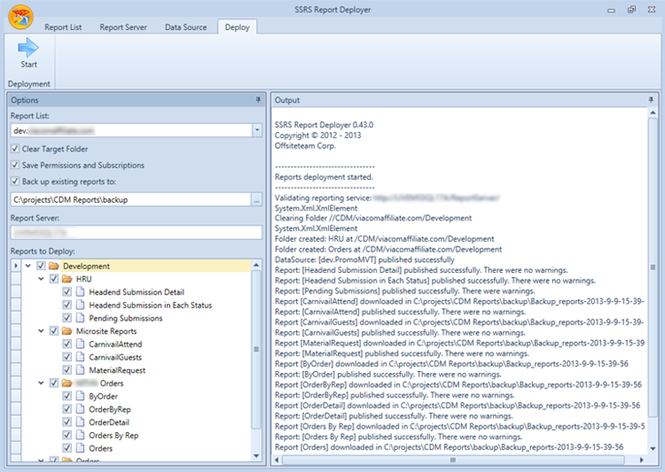This screenshot has width=665, height=472.
Task: Toggle Clear Target Folder checkbox
Action: point(15,149)
